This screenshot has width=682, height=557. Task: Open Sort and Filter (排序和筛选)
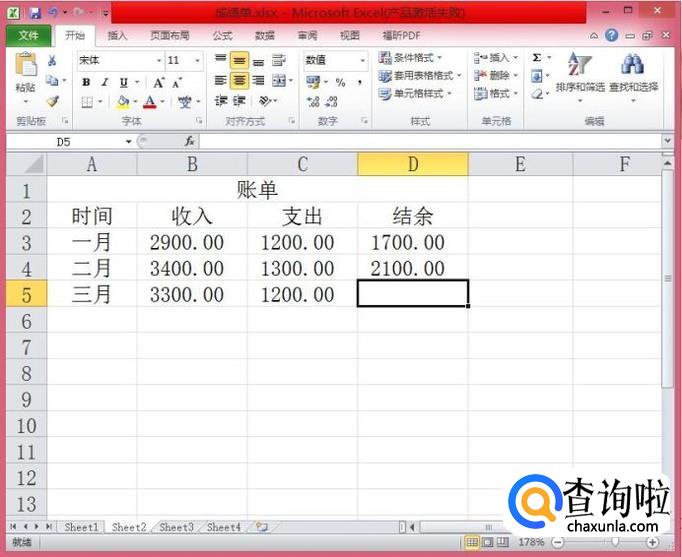[x=579, y=76]
